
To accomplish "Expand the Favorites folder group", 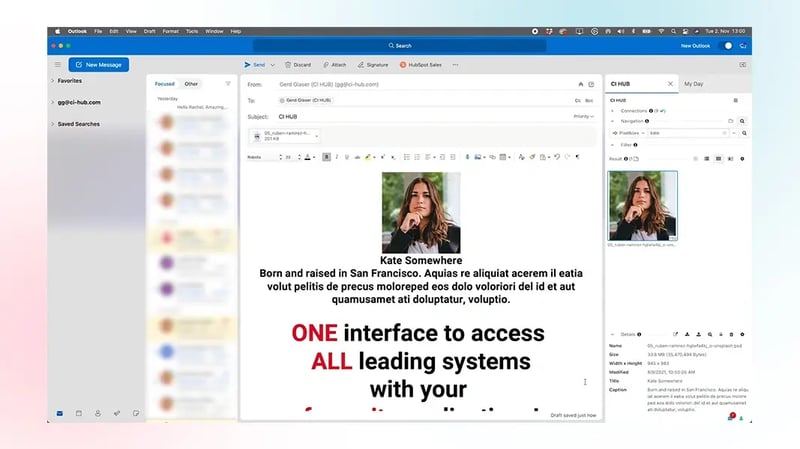I will 53,80.
